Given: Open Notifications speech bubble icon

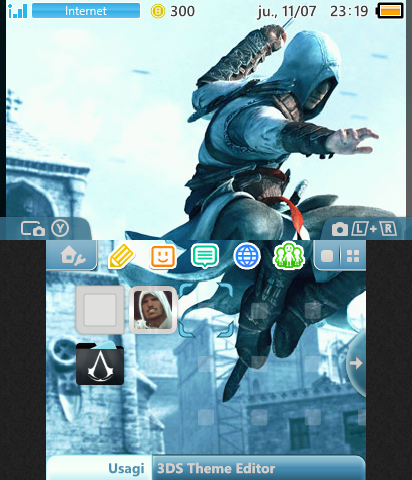Looking at the screenshot, I should 205,256.
